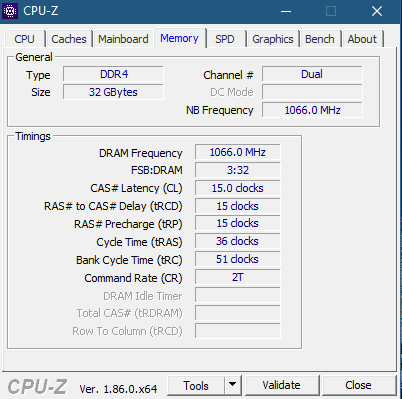Viewport: 402px width, 399px height.
Task: Click the DRAM Frequency value field
Action: click(238, 152)
